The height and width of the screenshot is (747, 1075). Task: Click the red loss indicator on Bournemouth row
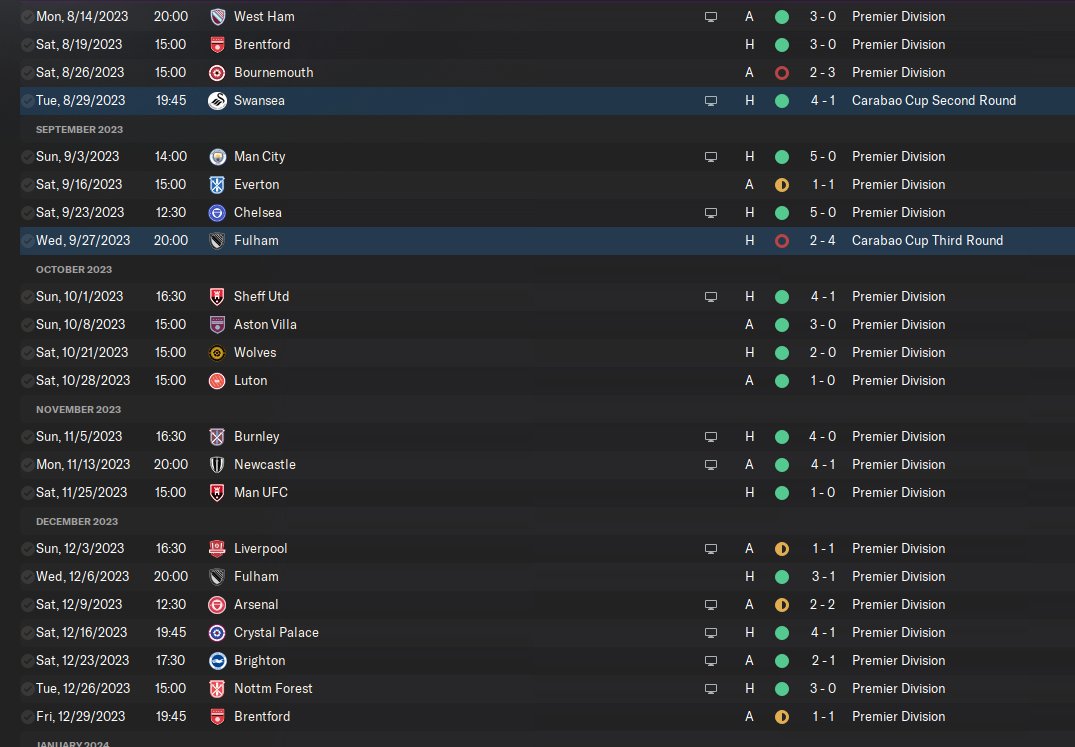[782, 72]
